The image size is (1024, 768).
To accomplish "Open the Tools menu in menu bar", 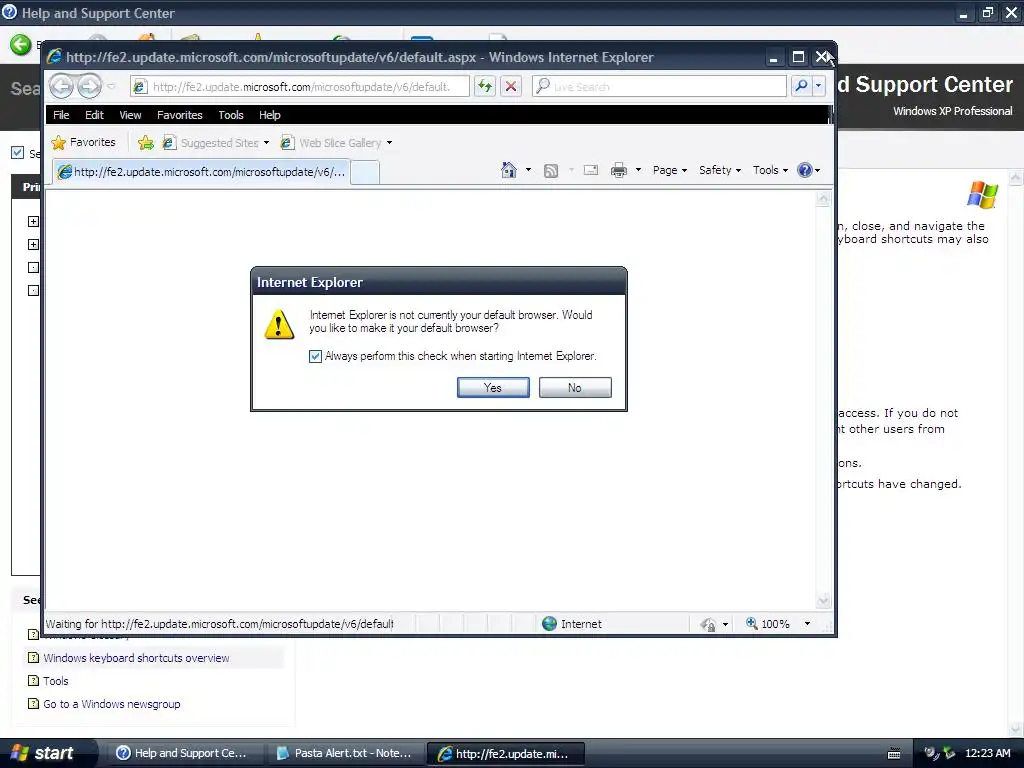I will [231, 115].
